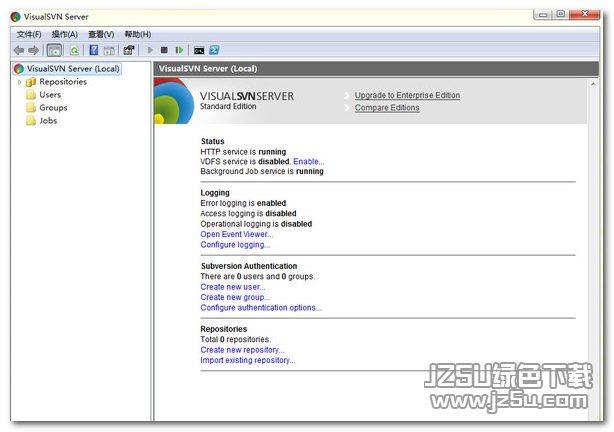Click the Groups folder icon in tree

(x=31, y=108)
